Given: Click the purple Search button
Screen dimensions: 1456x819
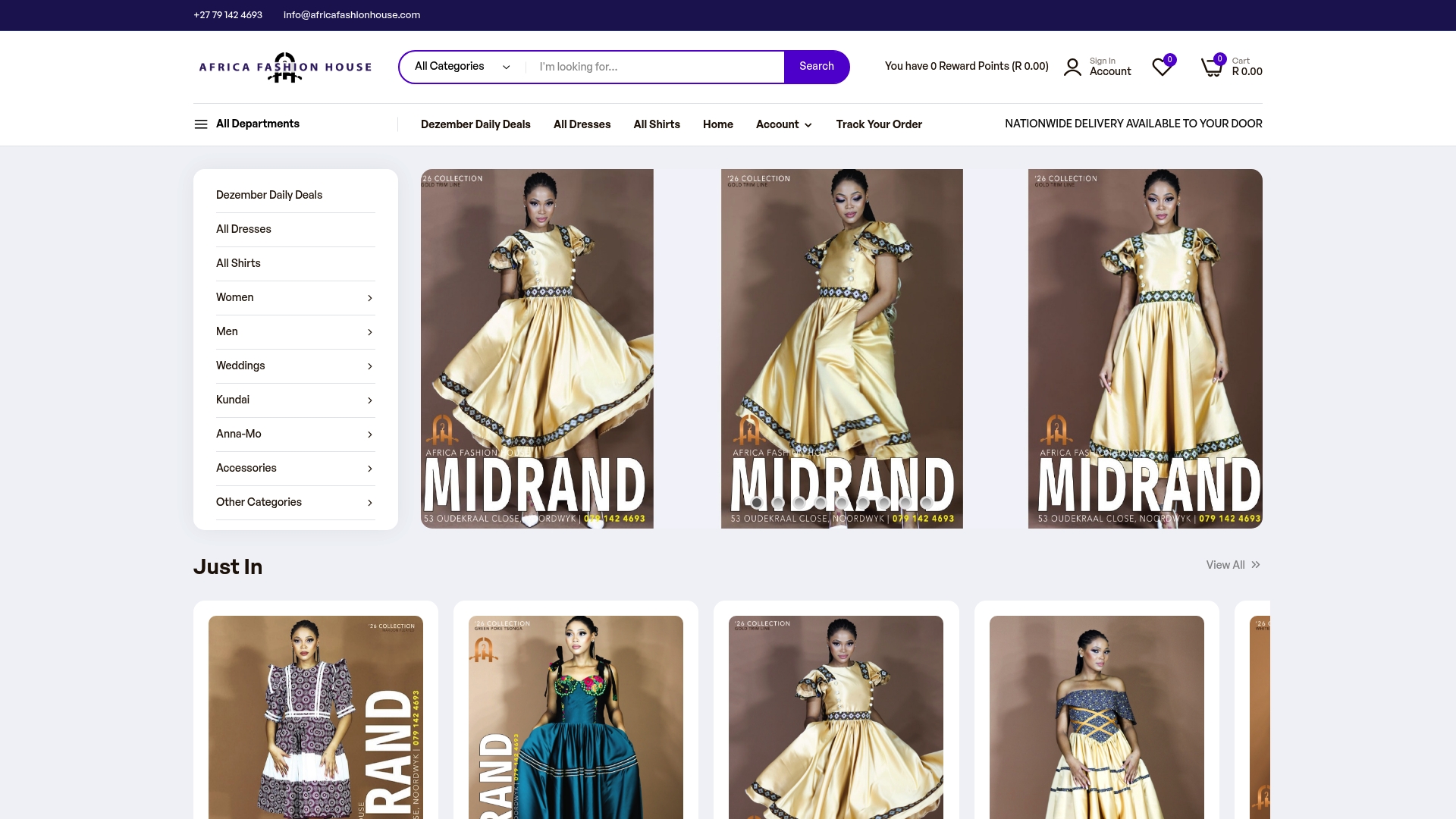Looking at the screenshot, I should [816, 67].
